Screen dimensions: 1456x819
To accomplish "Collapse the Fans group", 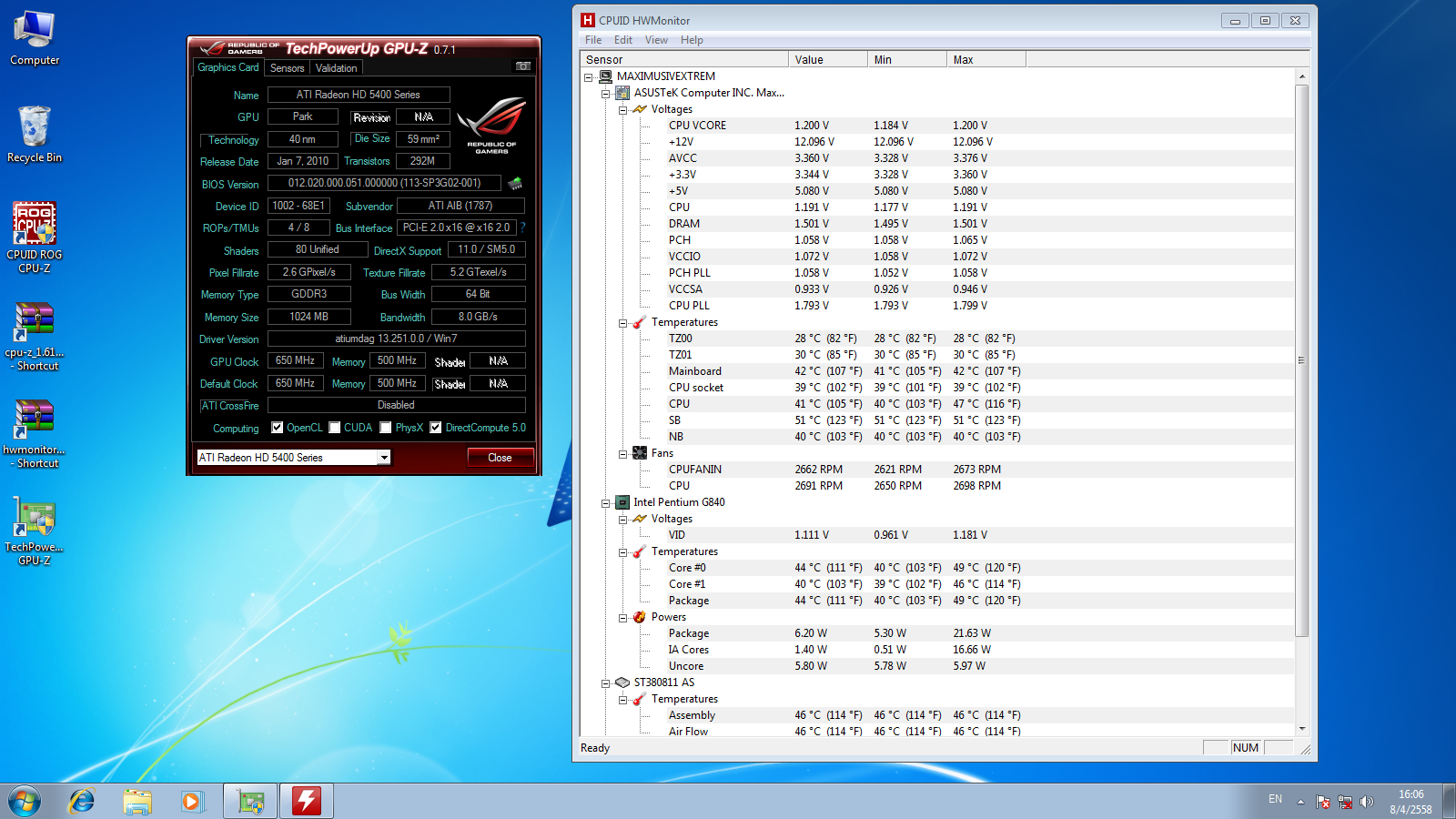I will 623,454.
